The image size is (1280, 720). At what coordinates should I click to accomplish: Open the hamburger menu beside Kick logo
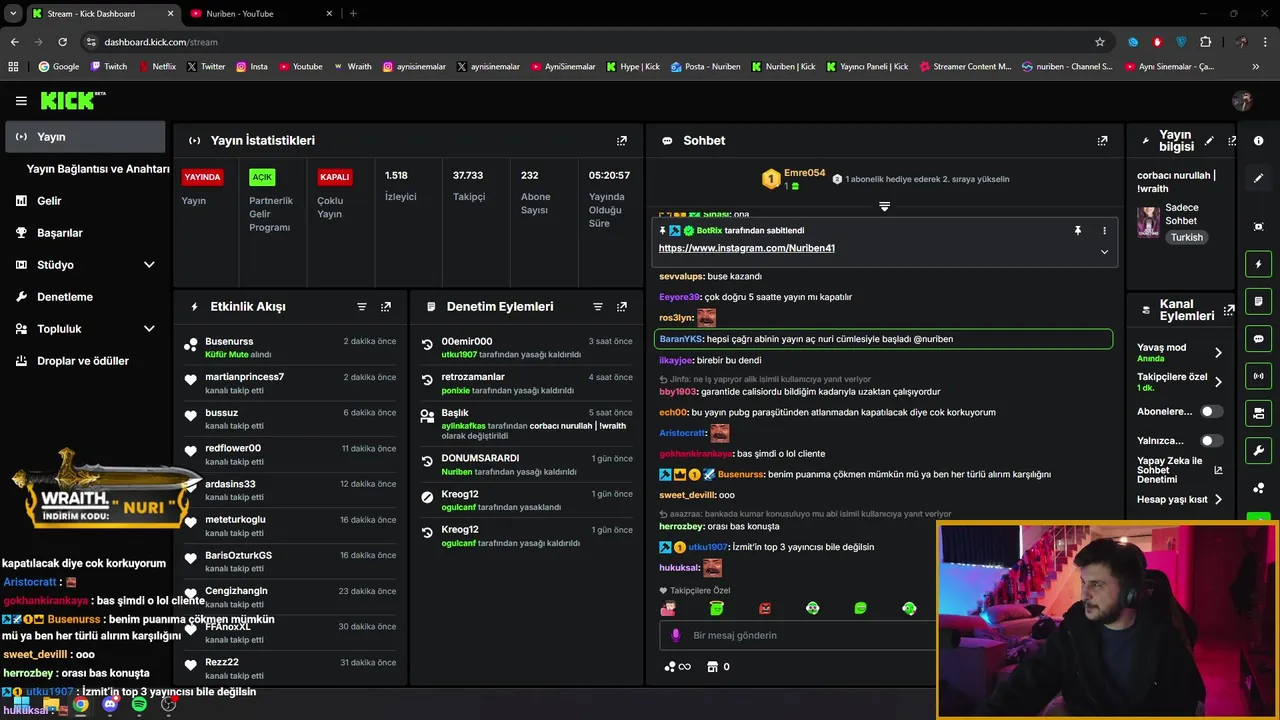tap(21, 101)
